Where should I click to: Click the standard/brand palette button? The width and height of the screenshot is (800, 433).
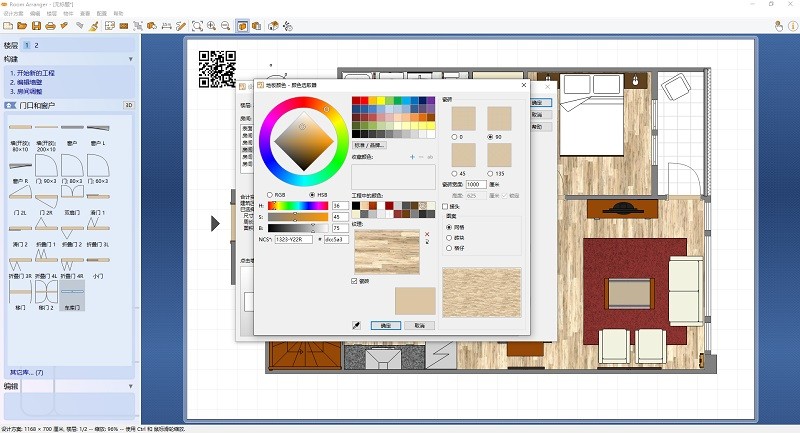coord(369,145)
